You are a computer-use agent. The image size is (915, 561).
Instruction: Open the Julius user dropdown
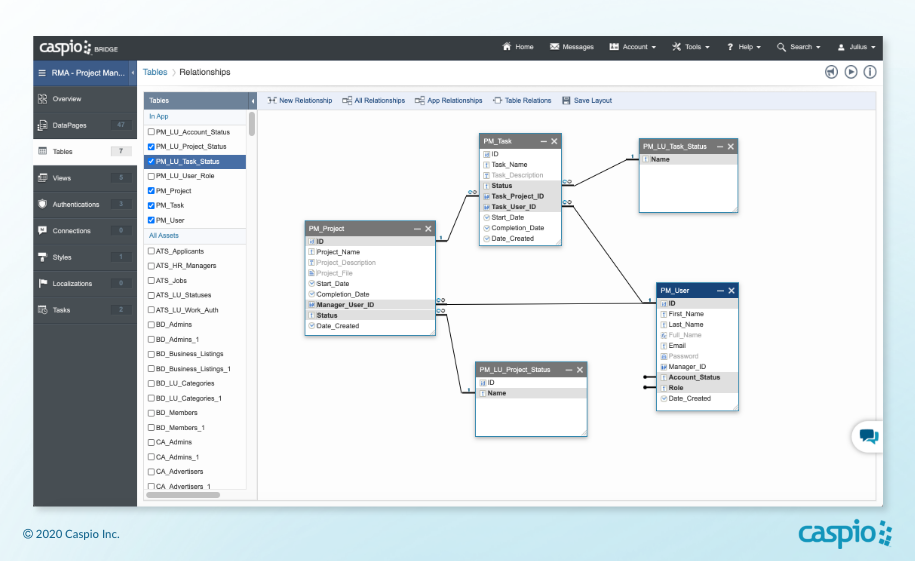click(x=857, y=47)
